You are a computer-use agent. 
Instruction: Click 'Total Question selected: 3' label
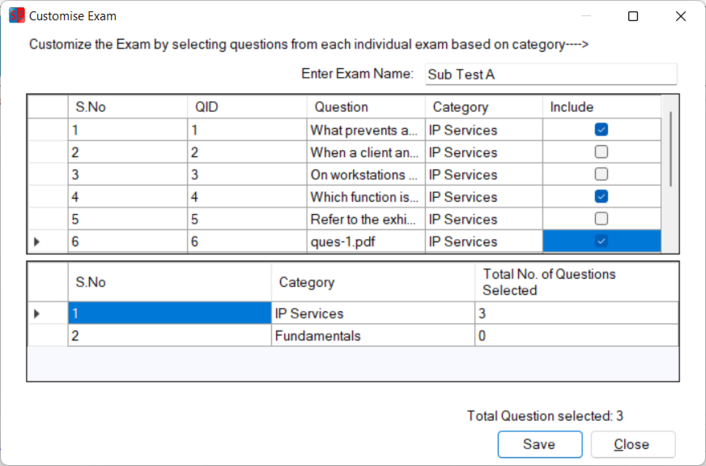(x=545, y=416)
